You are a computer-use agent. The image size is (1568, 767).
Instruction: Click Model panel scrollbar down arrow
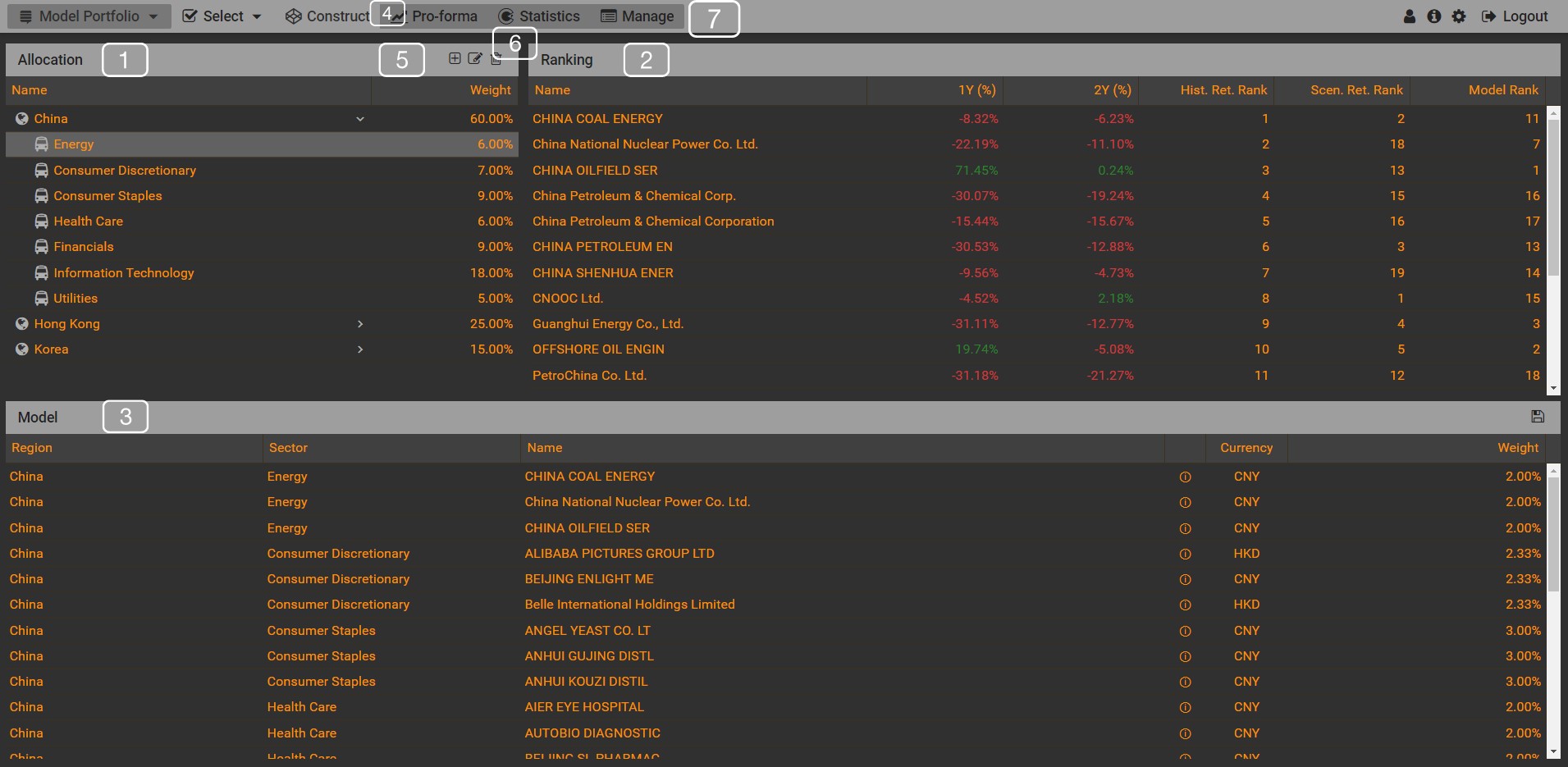point(1553,751)
